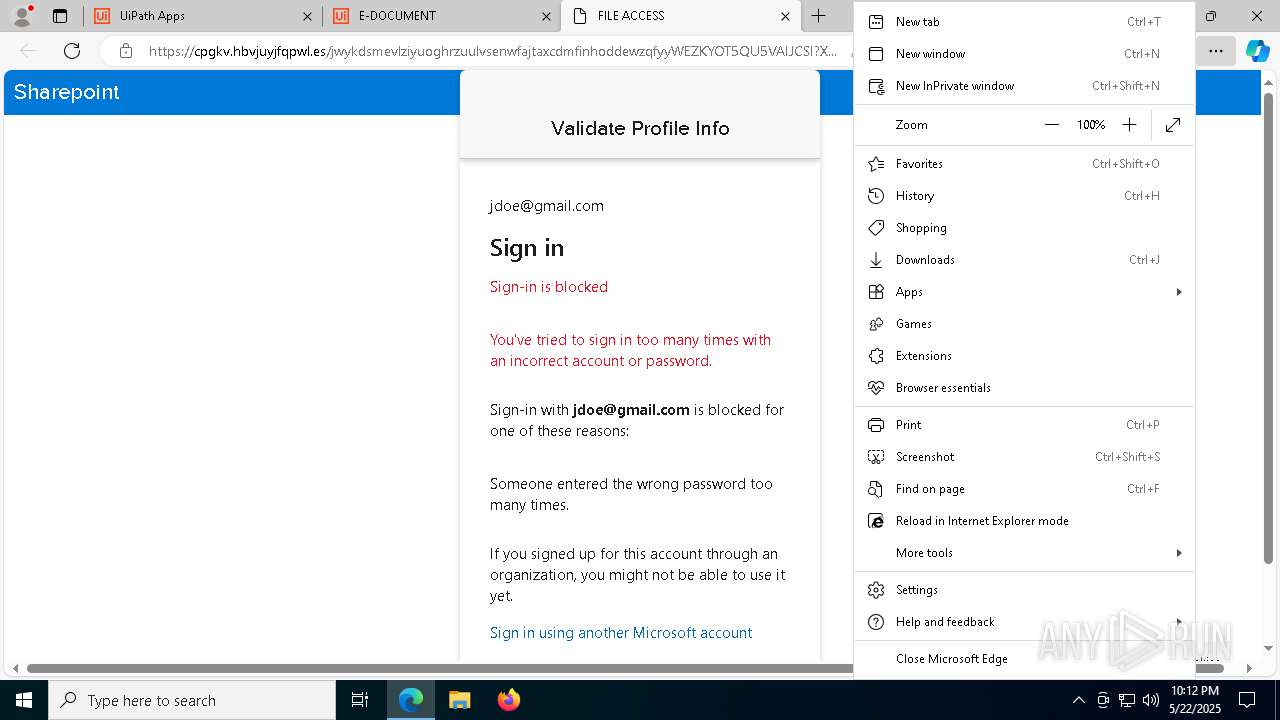The height and width of the screenshot is (720, 1280).
Task: Click the vertical page scrollbar
Action: coord(1268,328)
